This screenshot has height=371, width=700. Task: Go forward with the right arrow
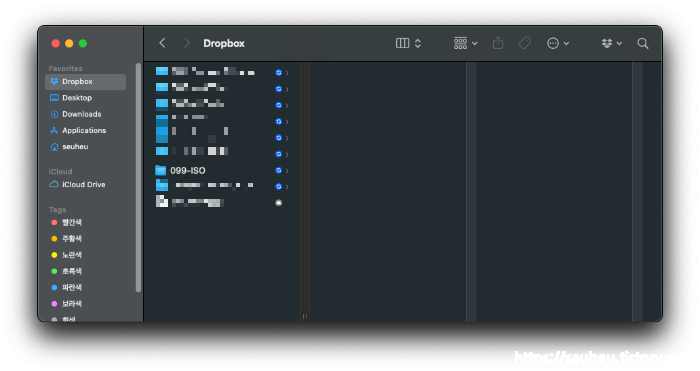(187, 43)
